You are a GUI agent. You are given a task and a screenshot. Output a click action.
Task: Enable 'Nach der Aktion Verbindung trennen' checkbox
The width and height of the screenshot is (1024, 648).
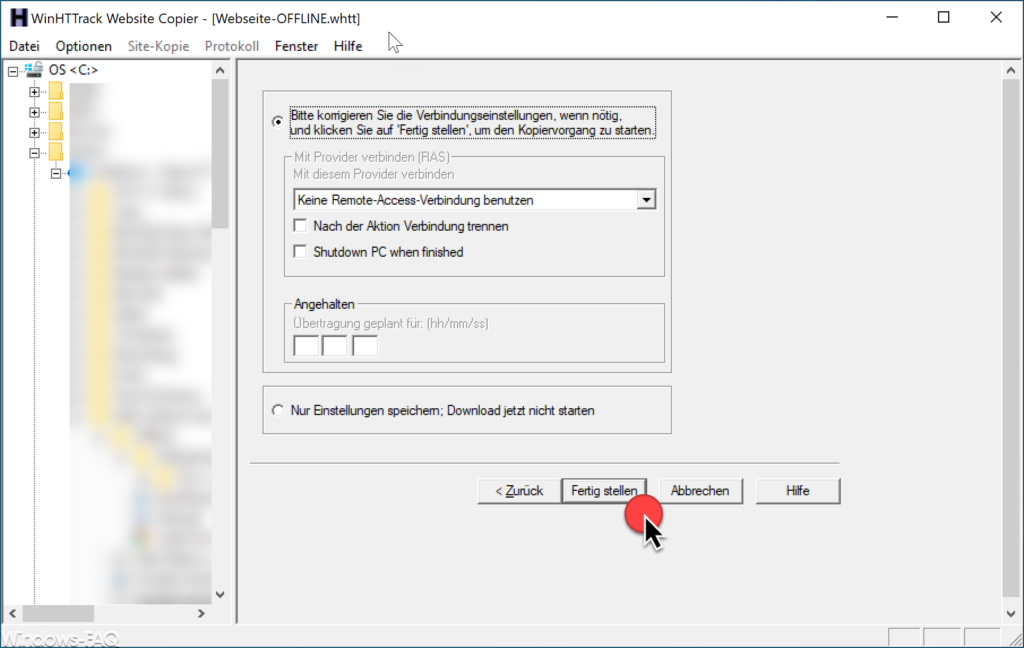(300, 226)
